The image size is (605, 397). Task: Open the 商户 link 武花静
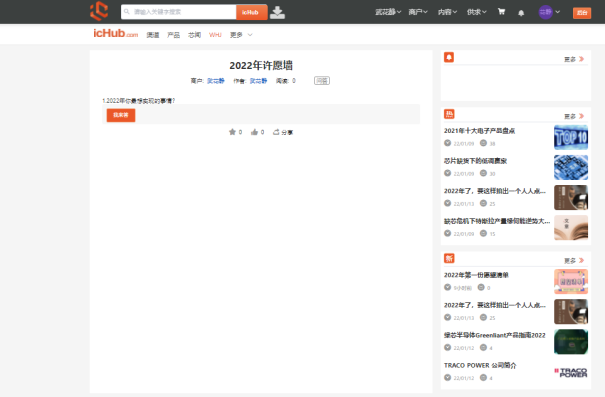(216, 81)
